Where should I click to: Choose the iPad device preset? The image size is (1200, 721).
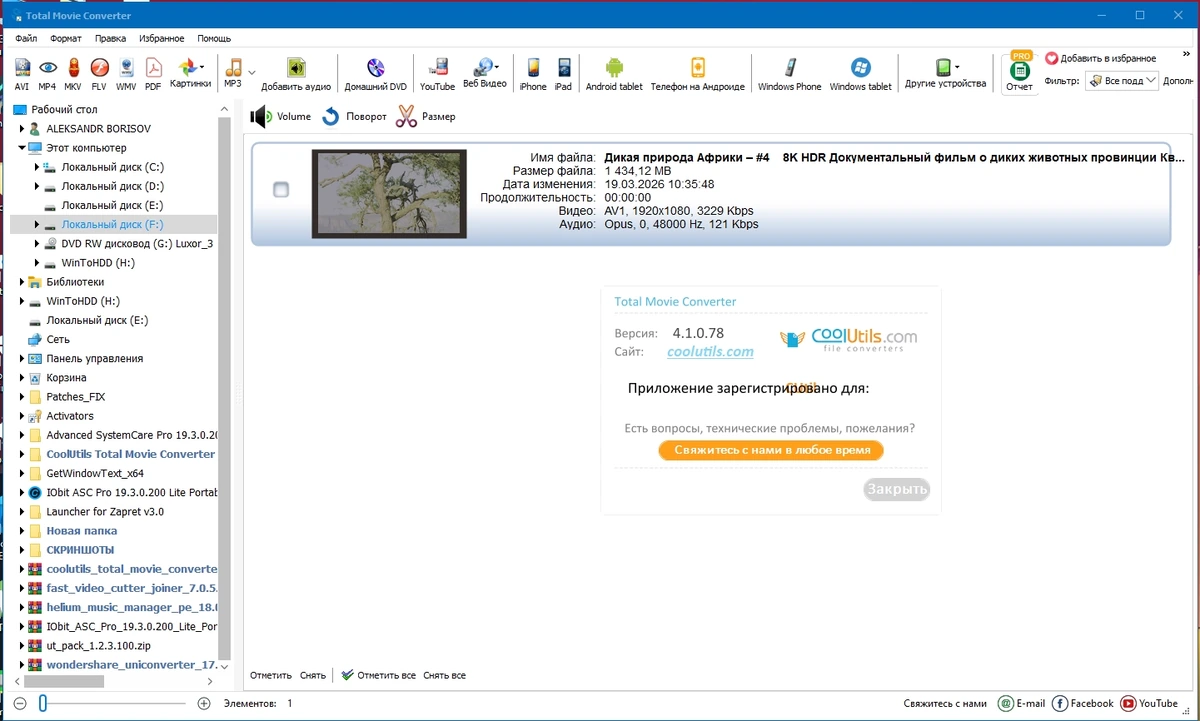click(563, 74)
